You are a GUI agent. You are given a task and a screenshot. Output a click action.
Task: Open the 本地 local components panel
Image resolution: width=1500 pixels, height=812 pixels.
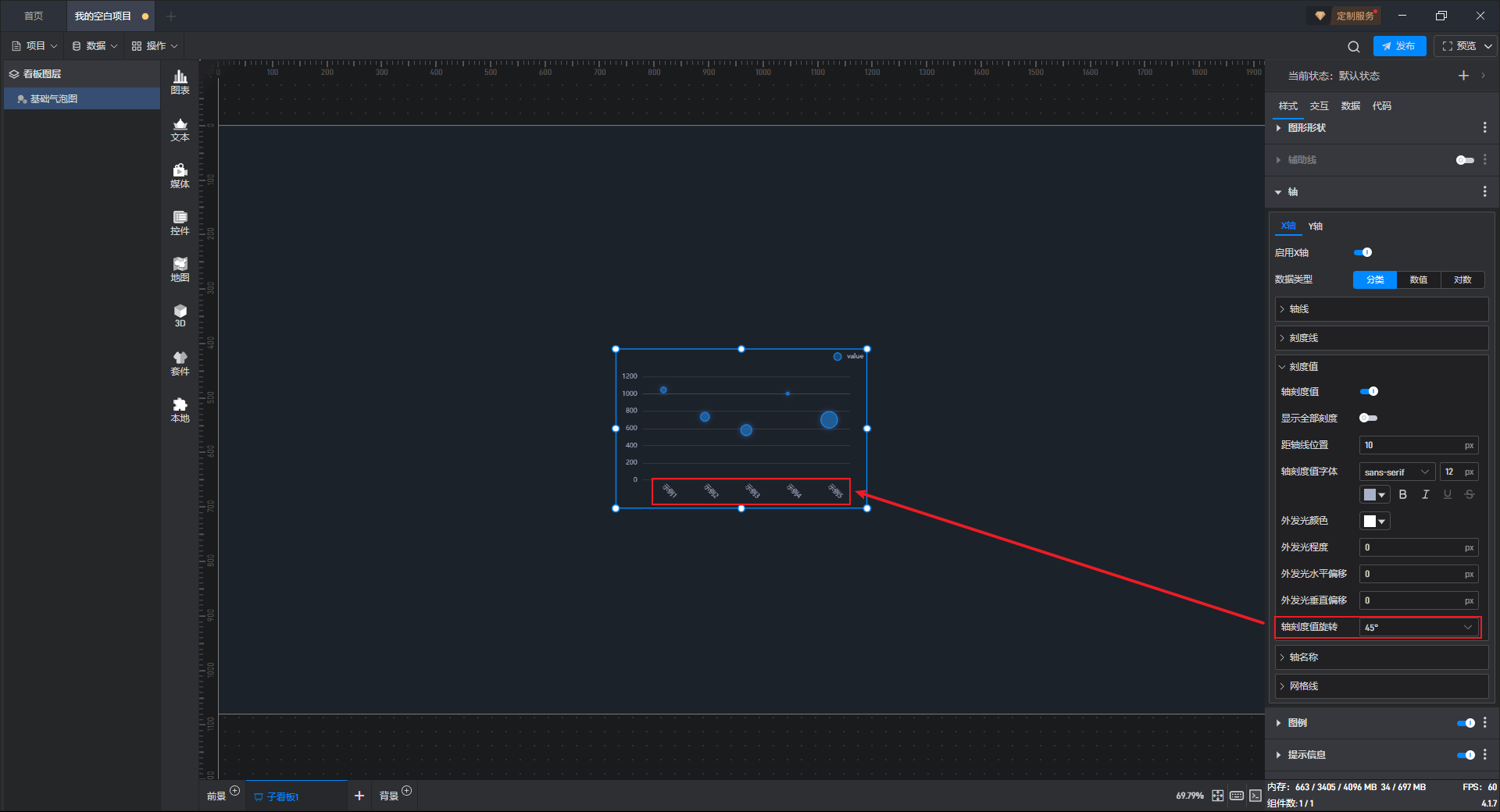coord(180,410)
